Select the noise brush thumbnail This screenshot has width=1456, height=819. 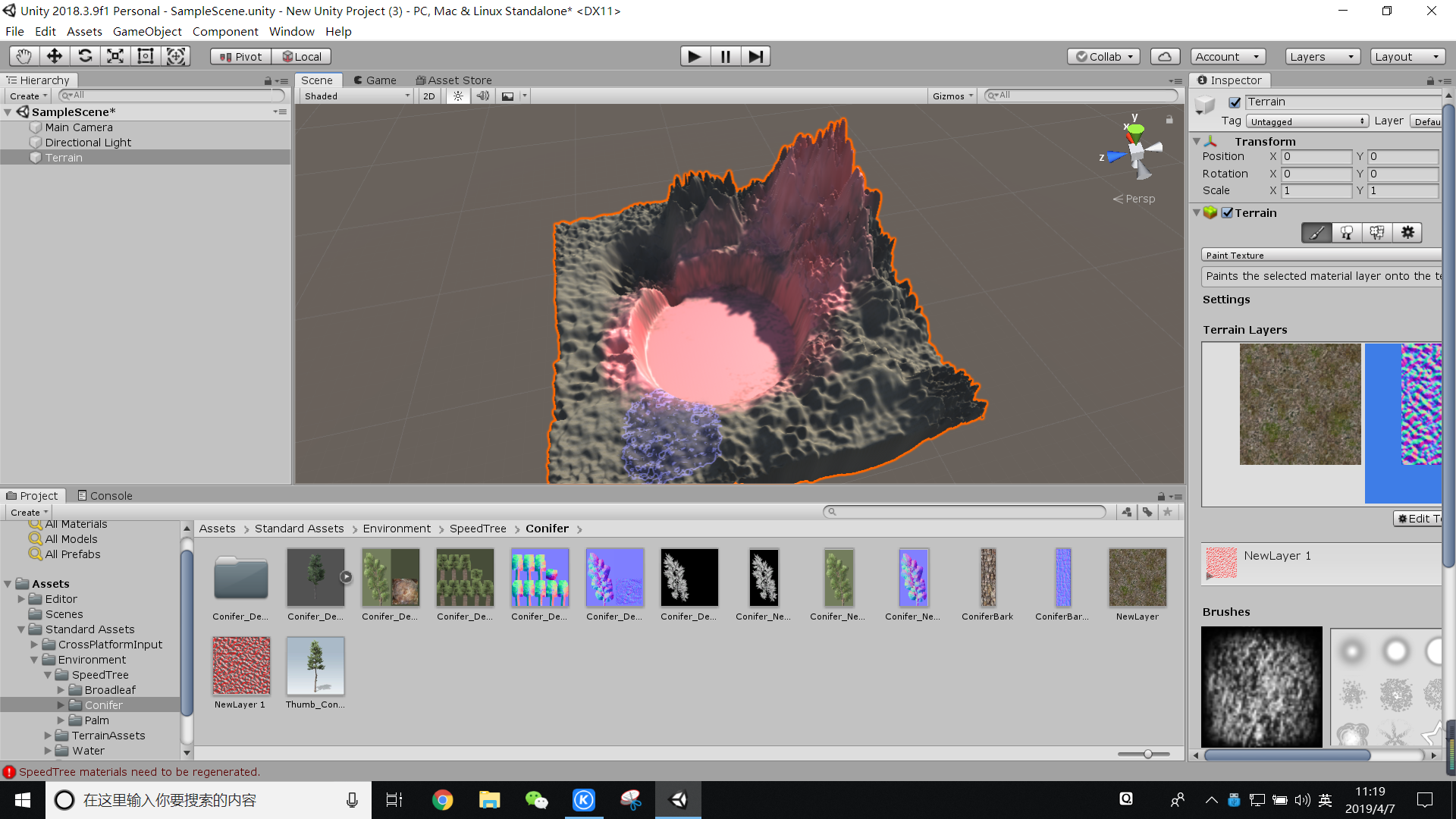1262,687
